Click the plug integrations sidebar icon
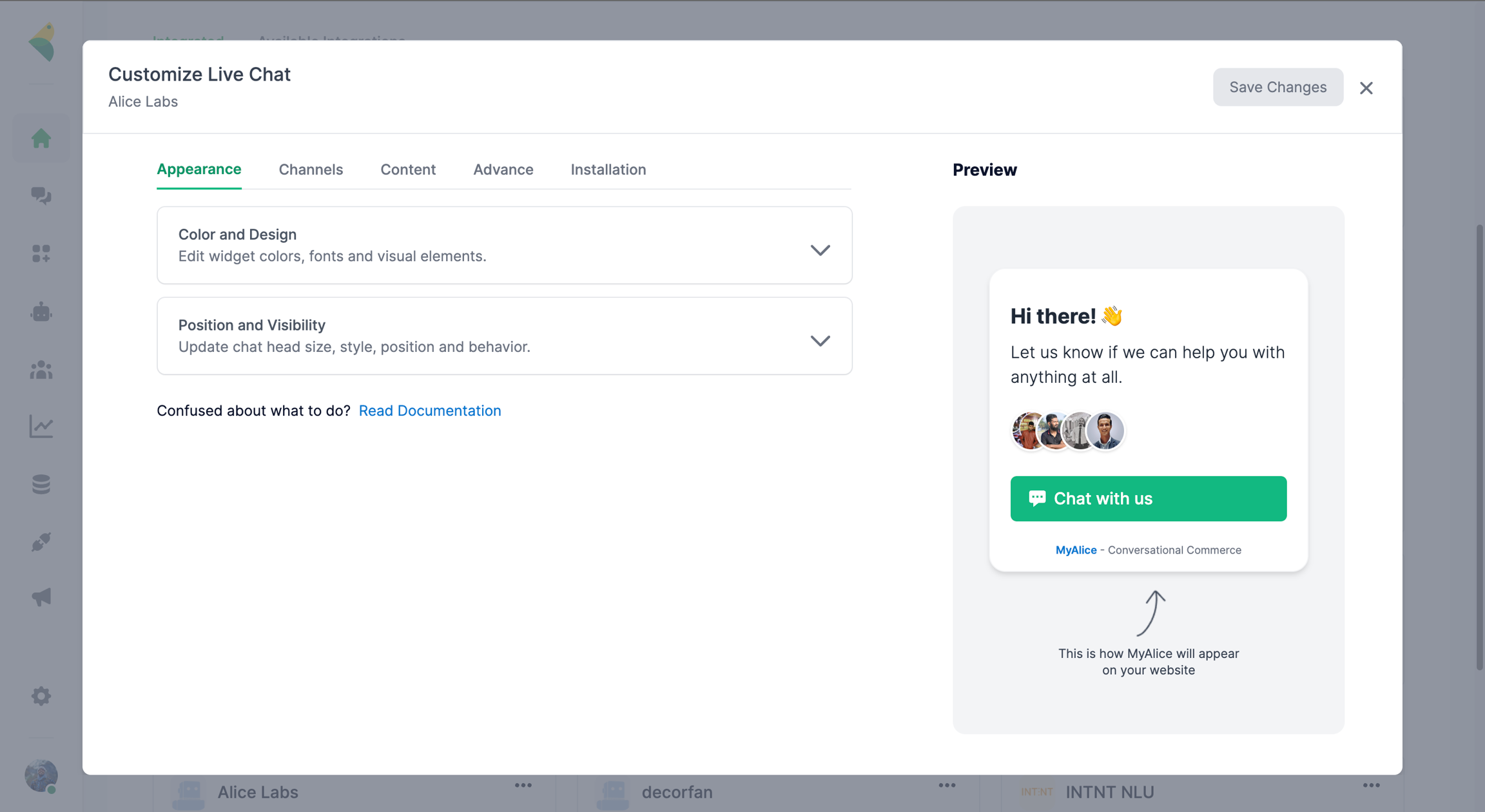The image size is (1485, 812). (41, 542)
